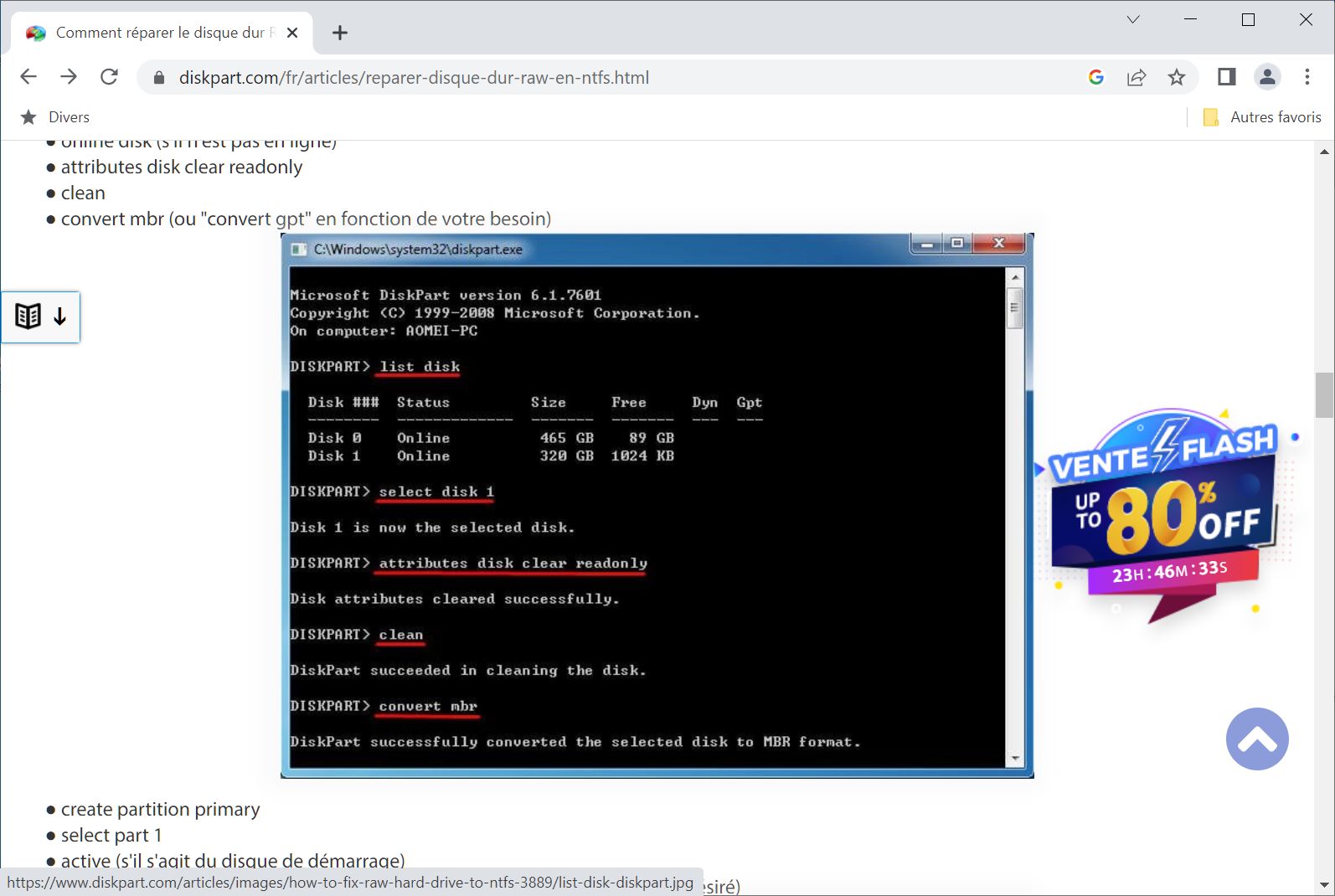Viewport: 1335px width, 896px height.
Task: Click 'select part 1' bullet text
Action: click(x=111, y=835)
